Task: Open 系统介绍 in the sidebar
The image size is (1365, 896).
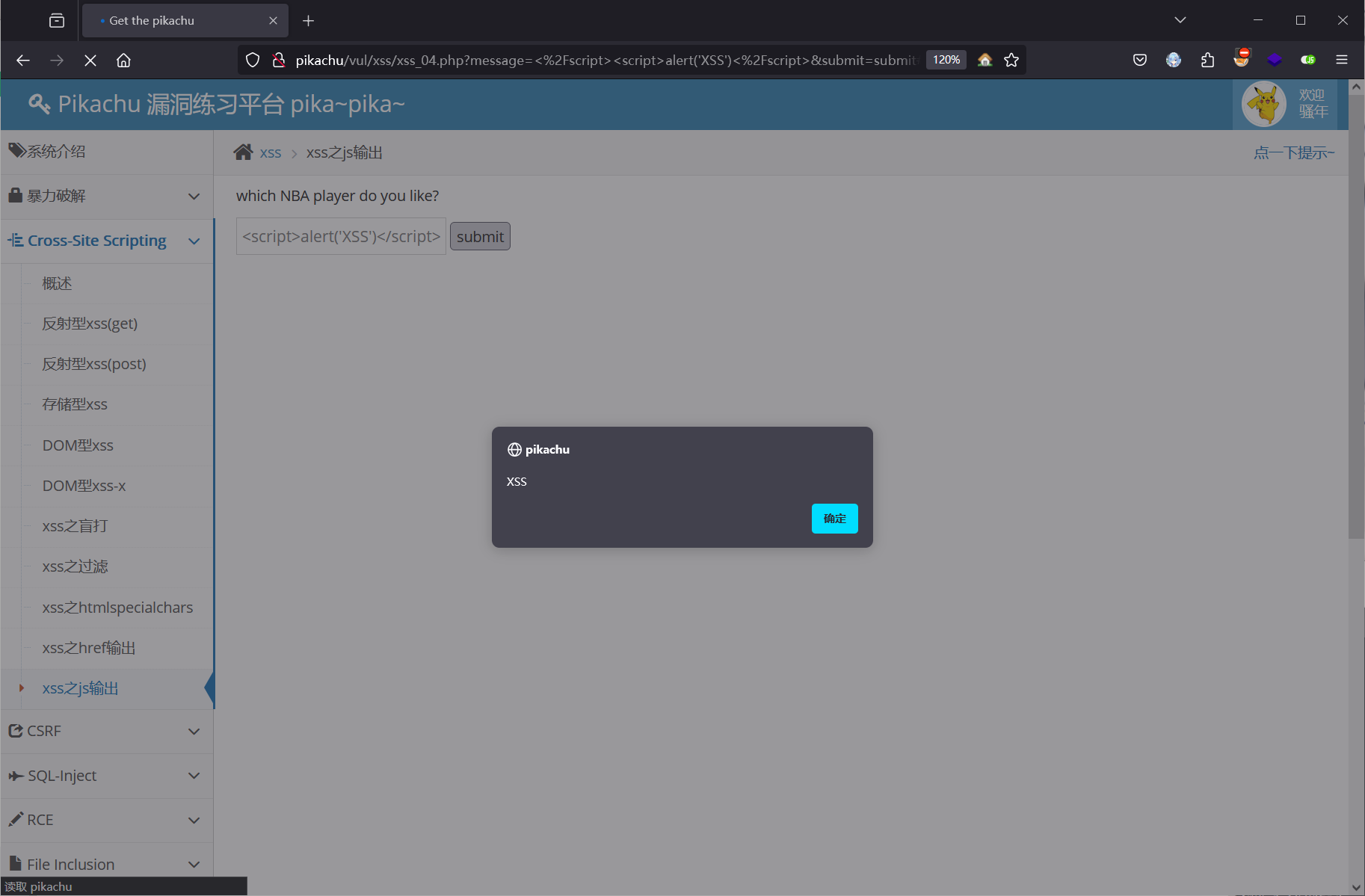Action: point(107,152)
